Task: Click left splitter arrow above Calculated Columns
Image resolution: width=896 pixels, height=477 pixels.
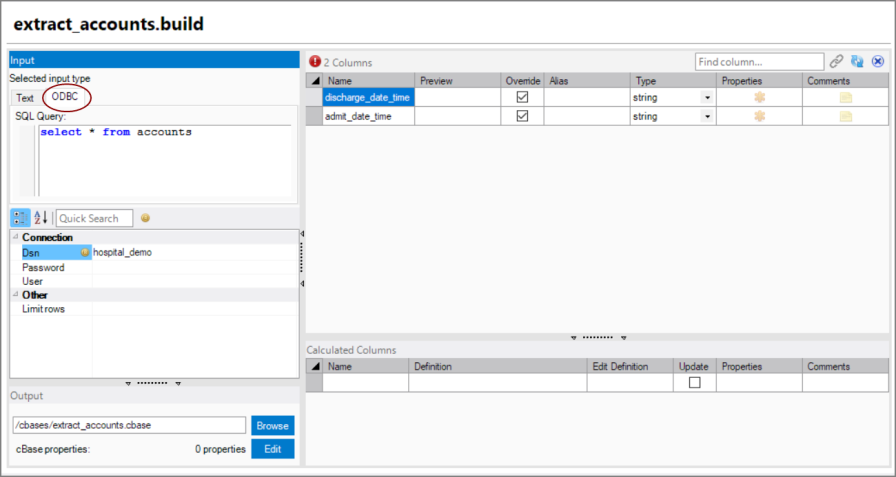Action: click(574, 338)
